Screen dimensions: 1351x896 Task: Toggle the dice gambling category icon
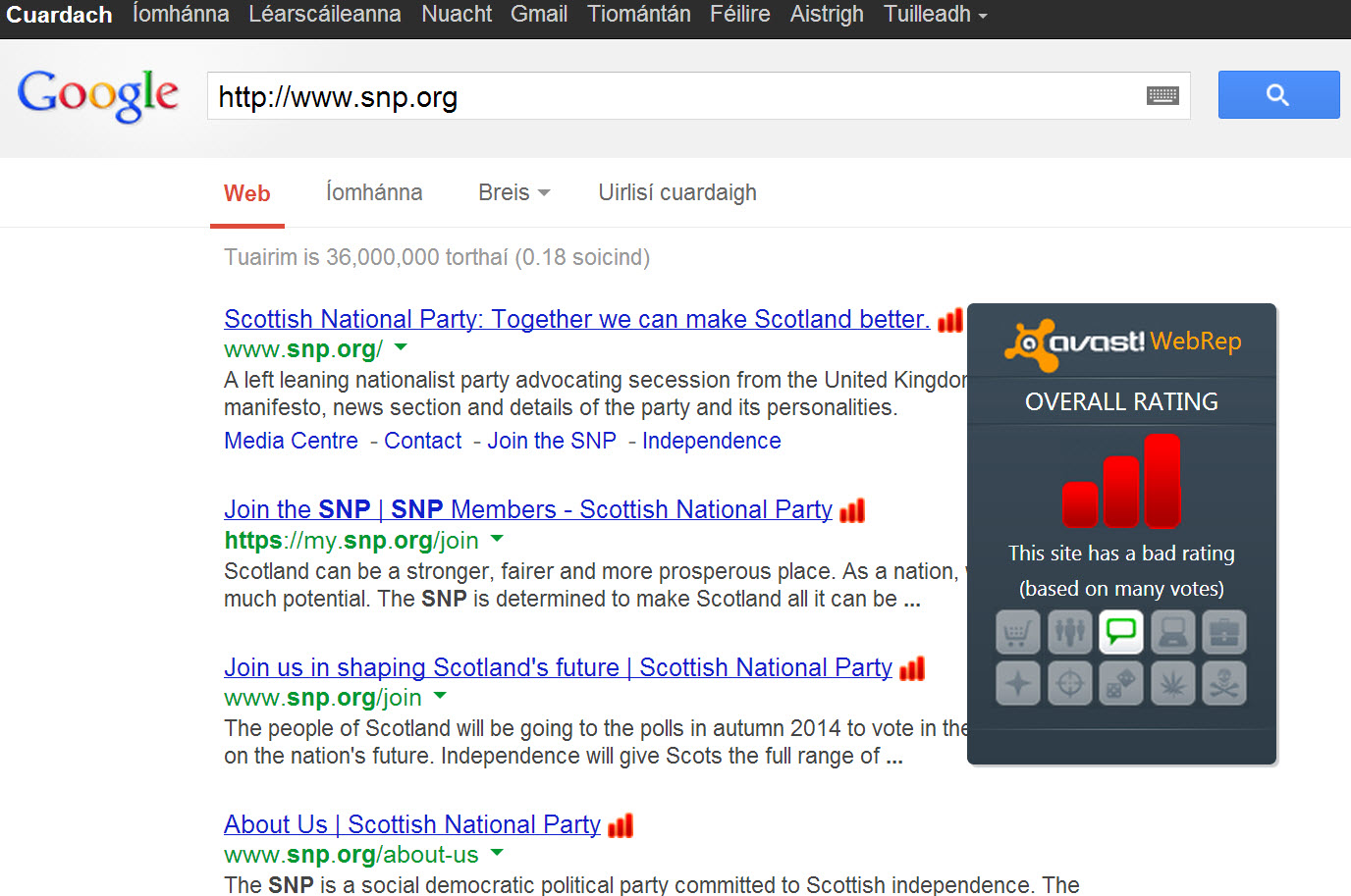point(1121,683)
